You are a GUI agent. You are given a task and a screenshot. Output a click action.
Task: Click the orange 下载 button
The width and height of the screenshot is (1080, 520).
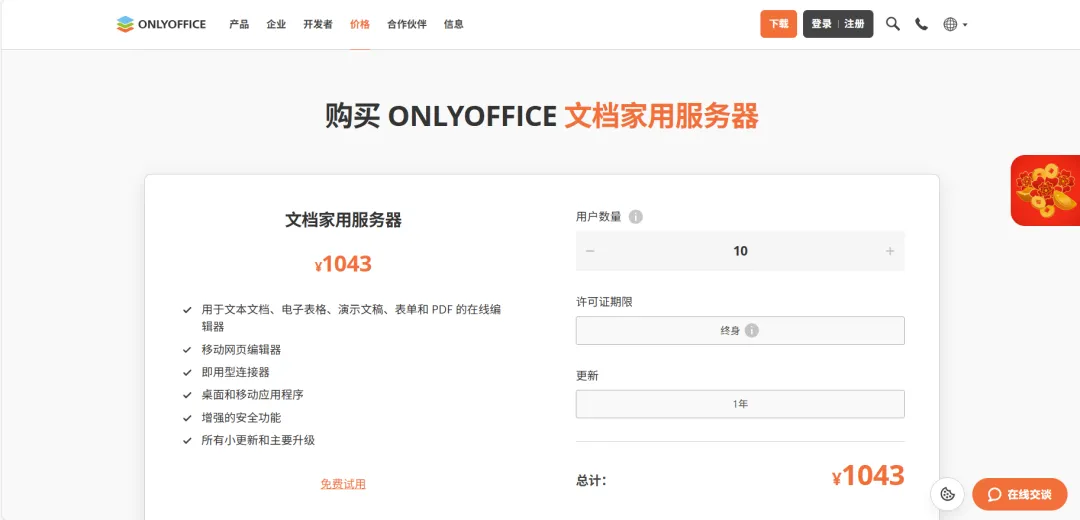[778, 24]
